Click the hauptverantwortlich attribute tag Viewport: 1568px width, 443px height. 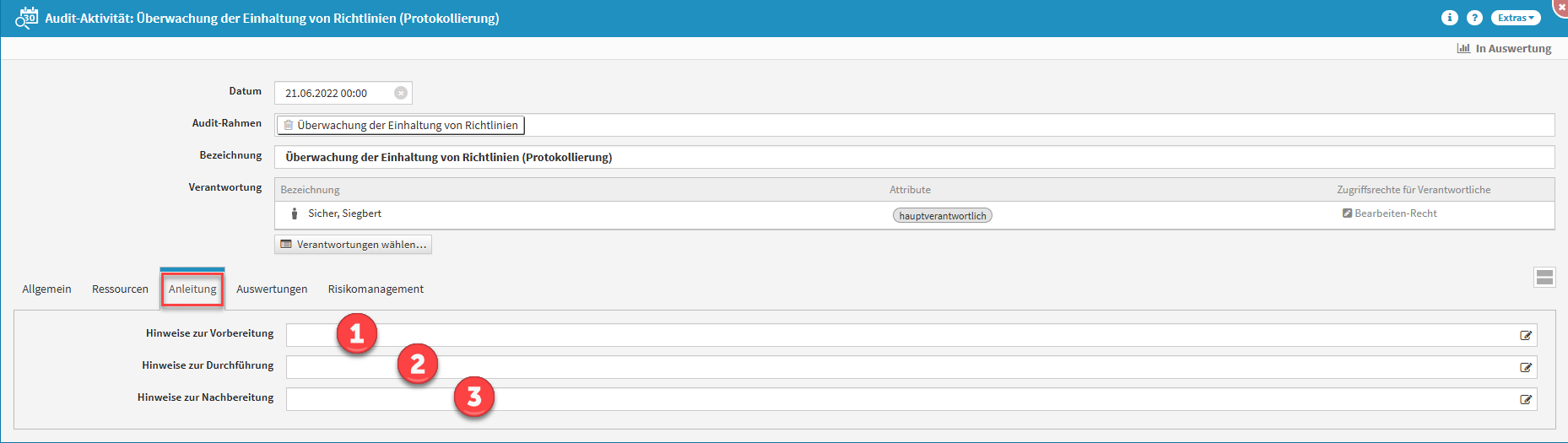tap(942, 215)
